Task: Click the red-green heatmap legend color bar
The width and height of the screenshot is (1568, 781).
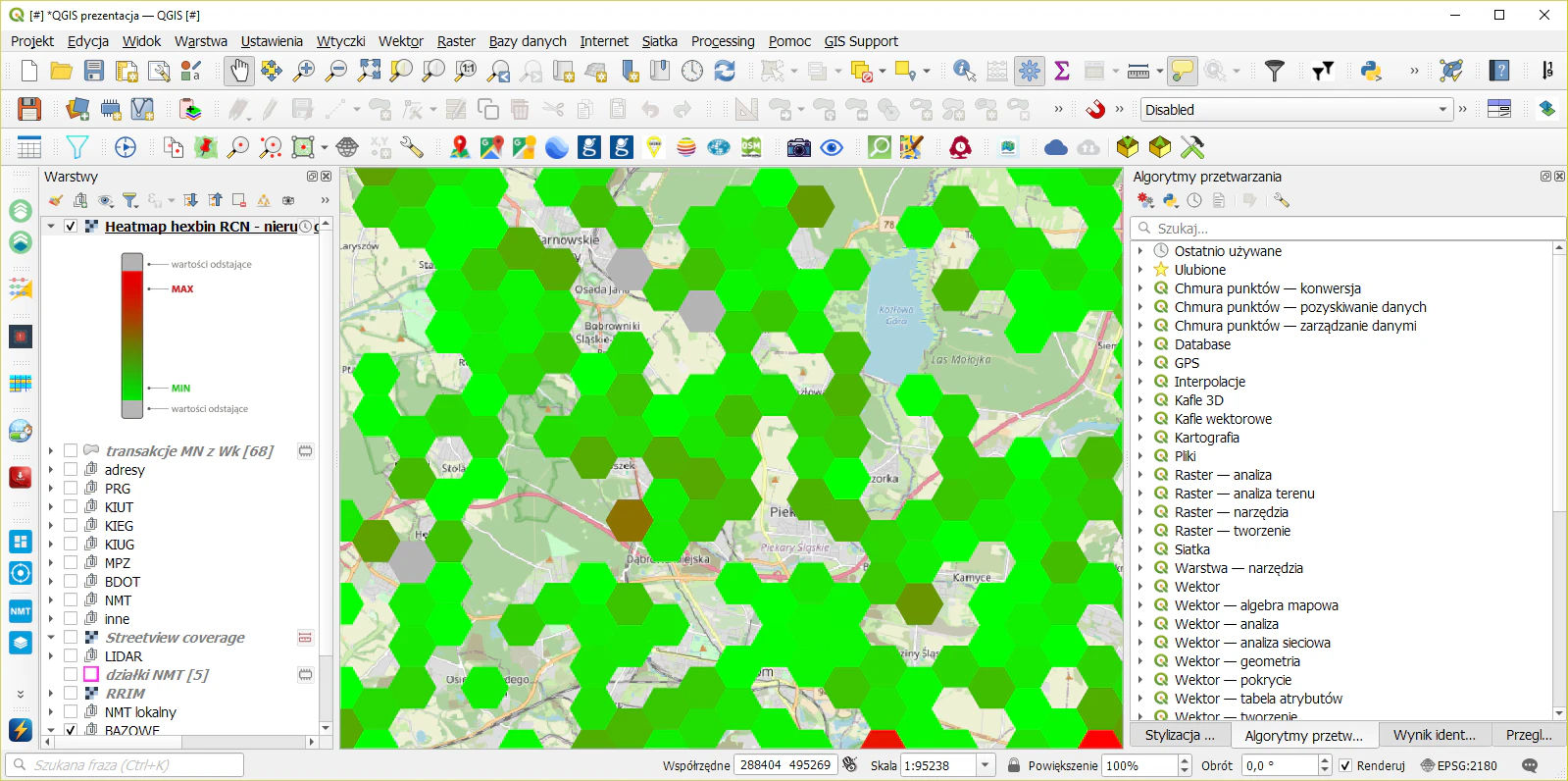Action: pos(131,335)
